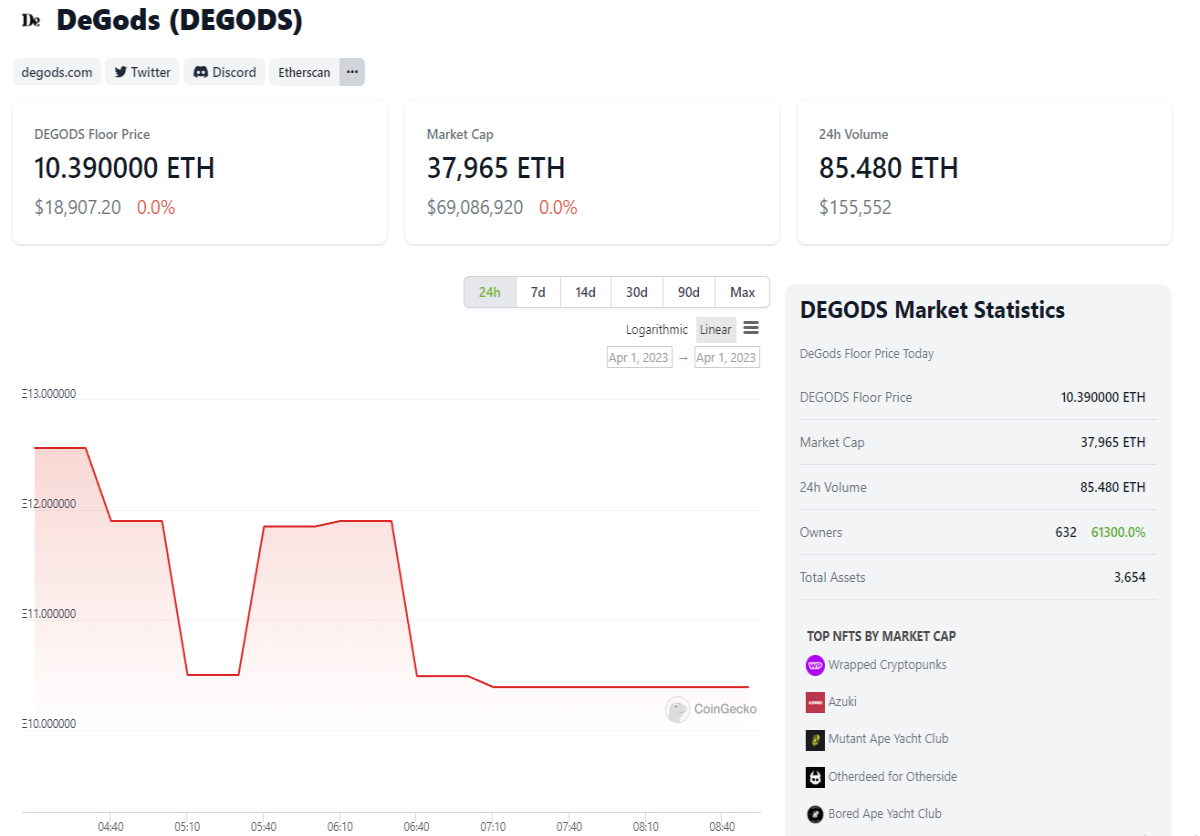The width and height of the screenshot is (1200, 836).
Task: Show the Max time range chart
Action: (742, 292)
